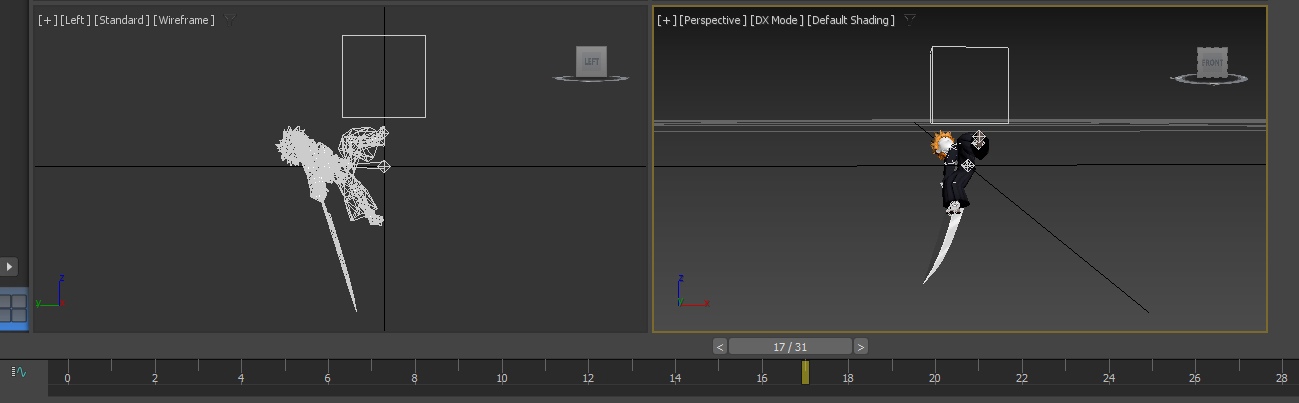1299x403 pixels.
Task: Open the [Standard] viewport menu
Action: click(x=121, y=20)
